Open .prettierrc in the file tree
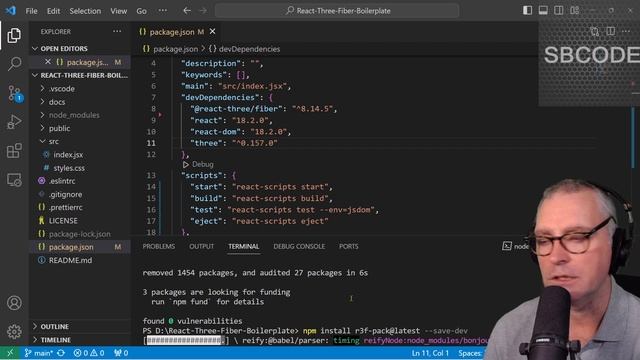This screenshot has width=640, height=360. (x=80, y=207)
